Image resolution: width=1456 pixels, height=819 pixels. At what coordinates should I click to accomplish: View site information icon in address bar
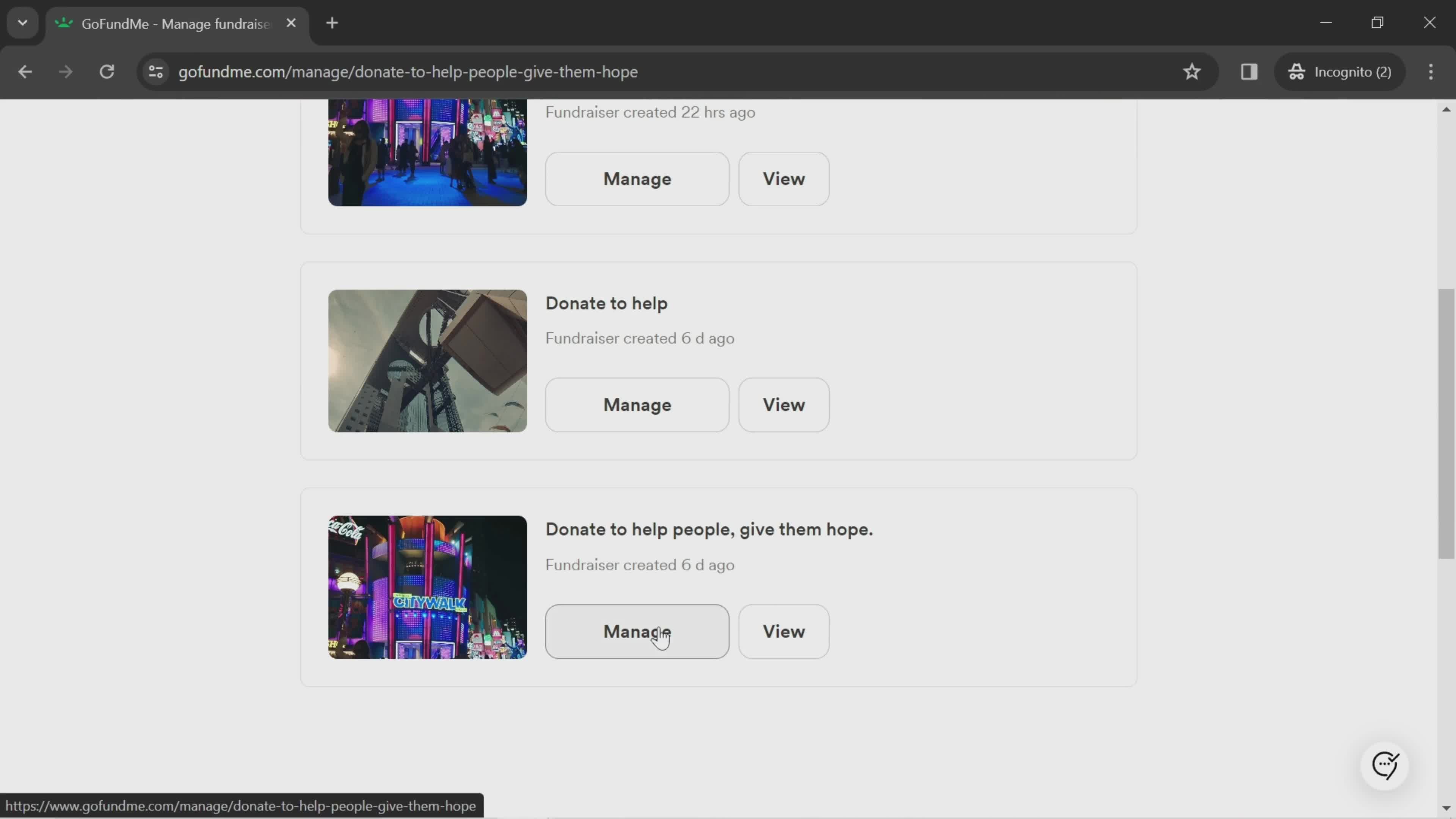coord(155,72)
